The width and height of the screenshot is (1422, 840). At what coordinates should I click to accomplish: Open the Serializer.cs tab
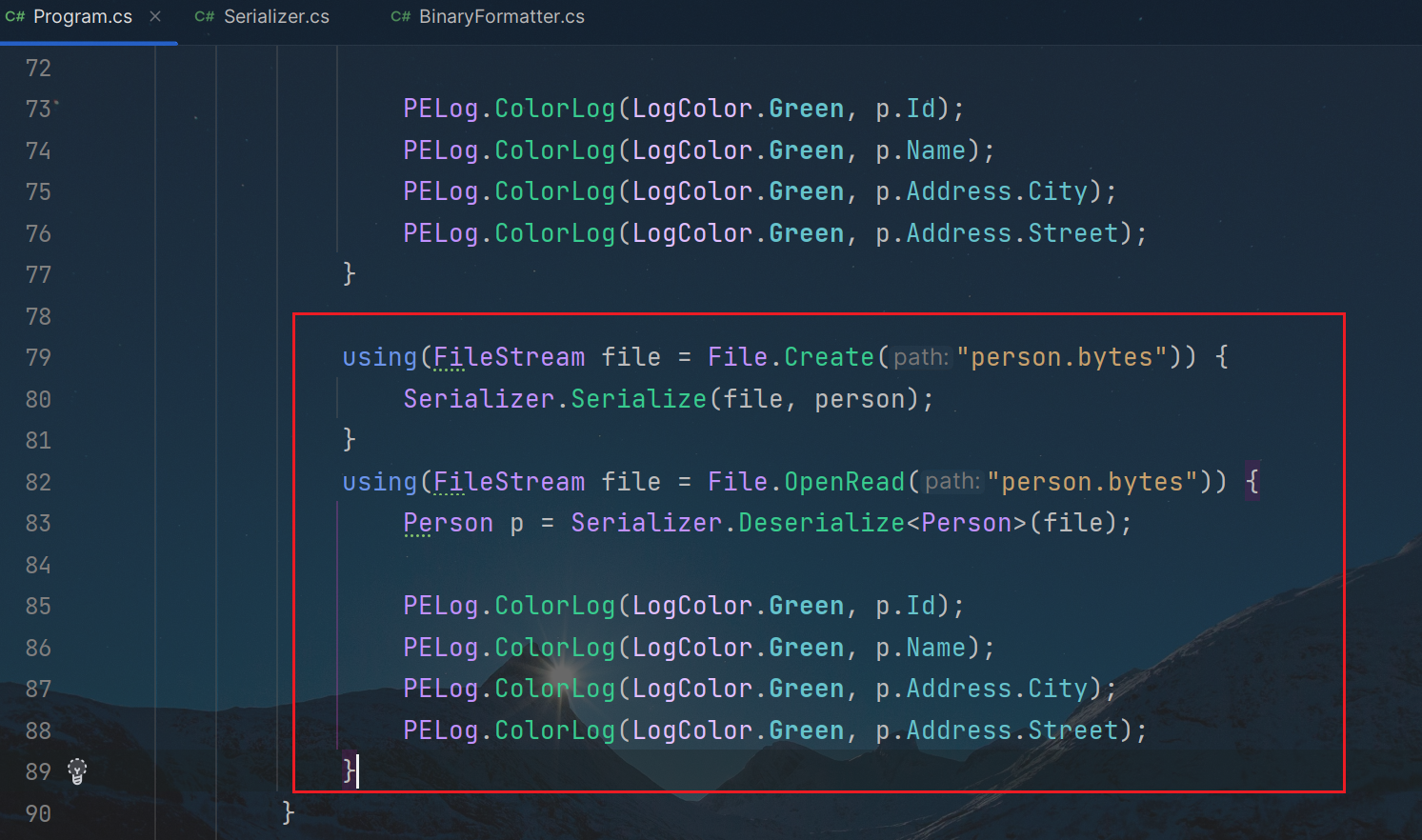pyautogui.click(x=276, y=17)
